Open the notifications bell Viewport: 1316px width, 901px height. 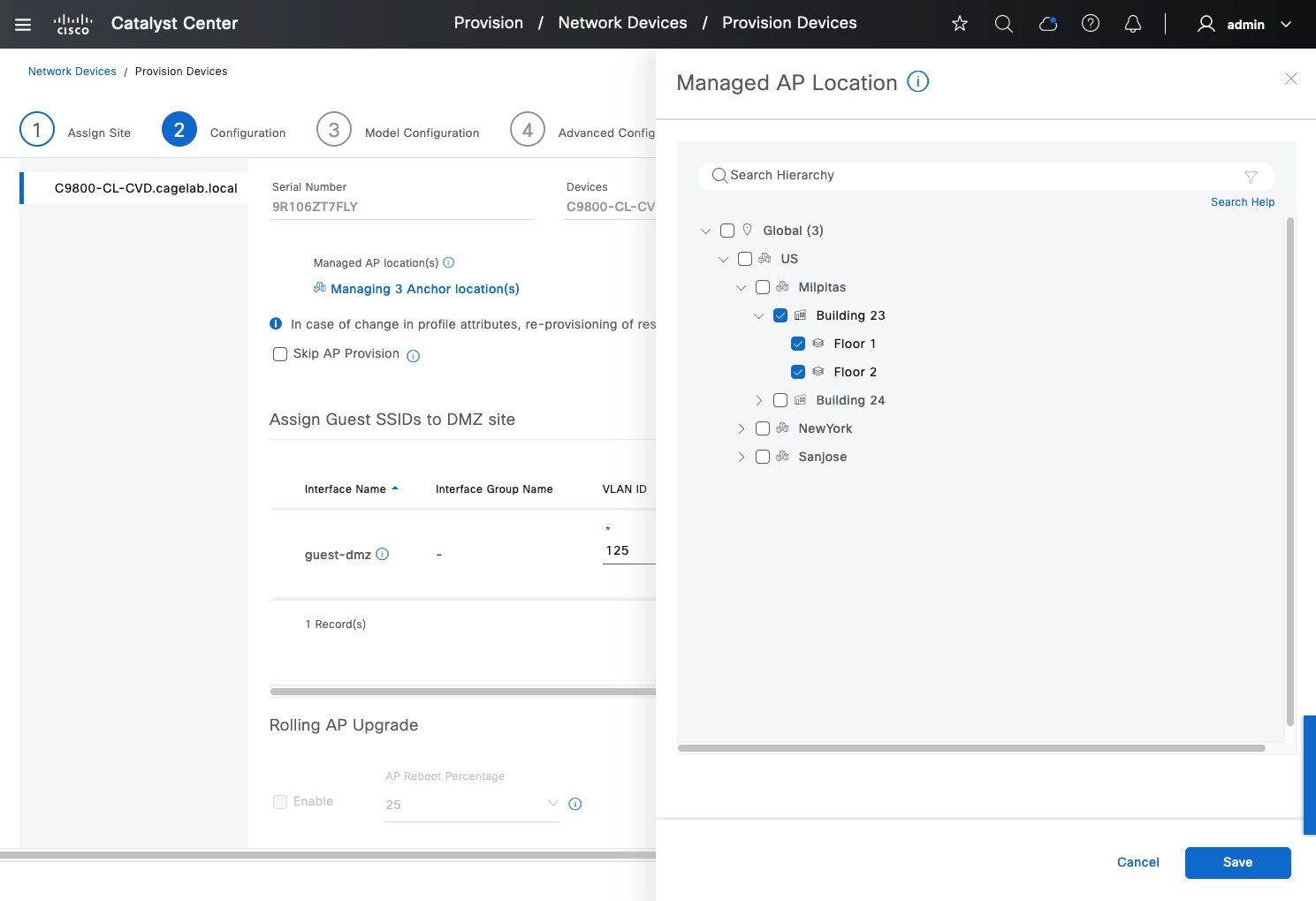(x=1132, y=24)
